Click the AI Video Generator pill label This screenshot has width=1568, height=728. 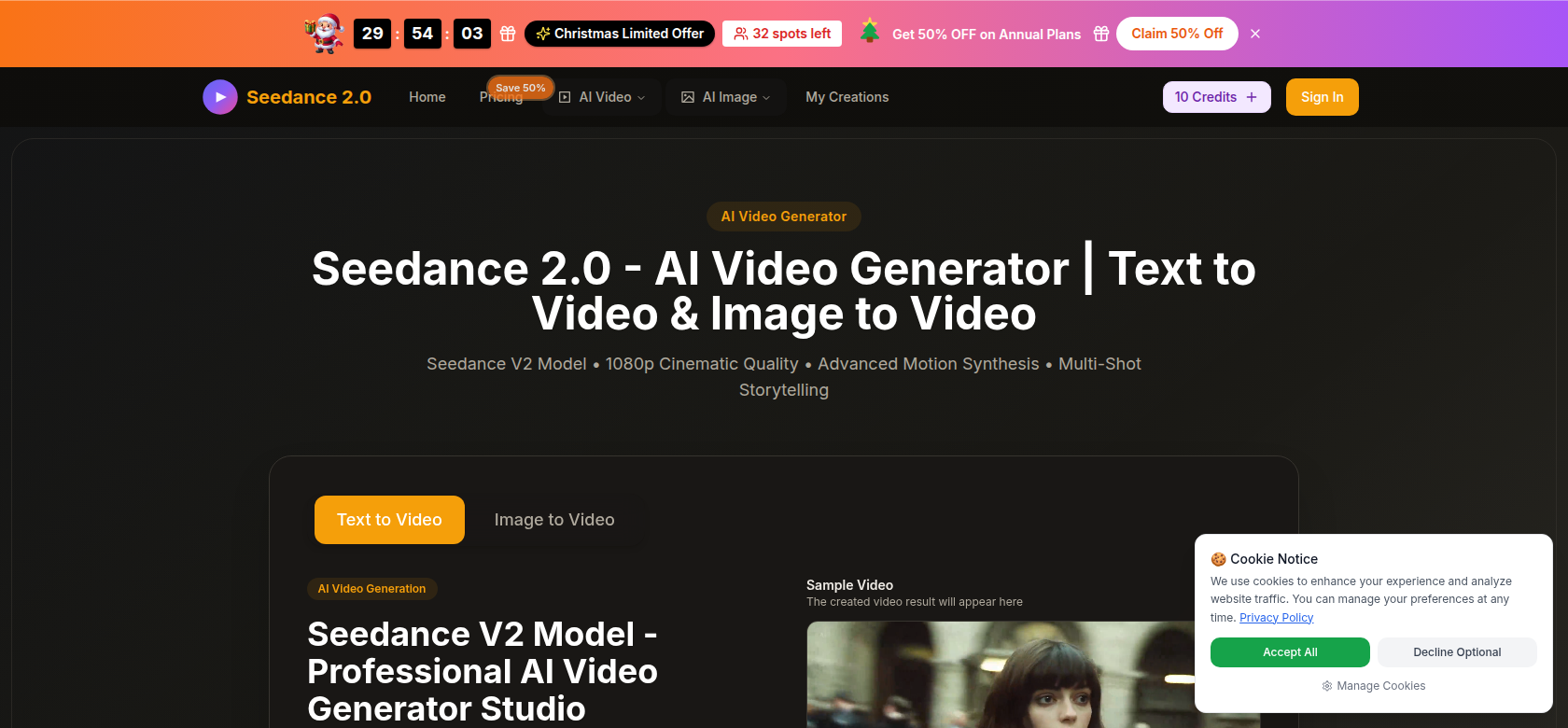point(784,217)
